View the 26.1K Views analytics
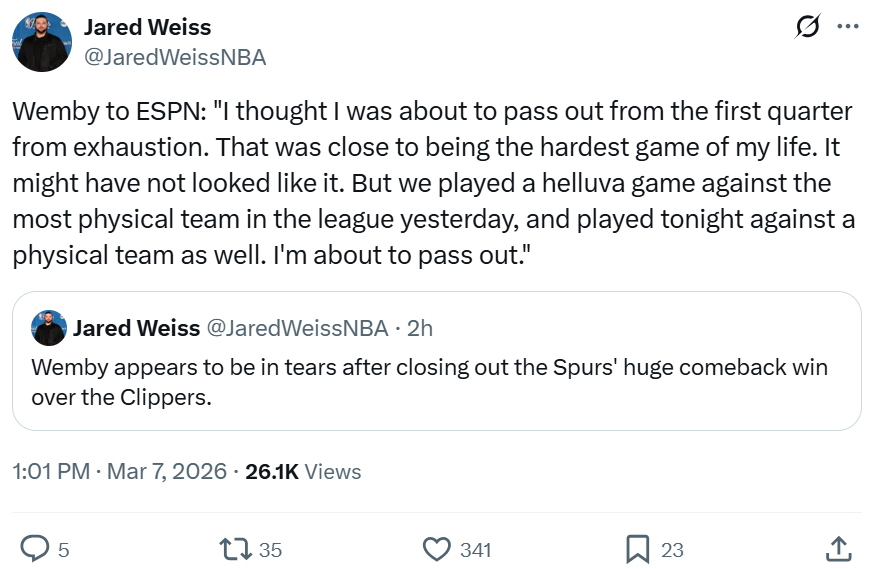 coord(303,471)
